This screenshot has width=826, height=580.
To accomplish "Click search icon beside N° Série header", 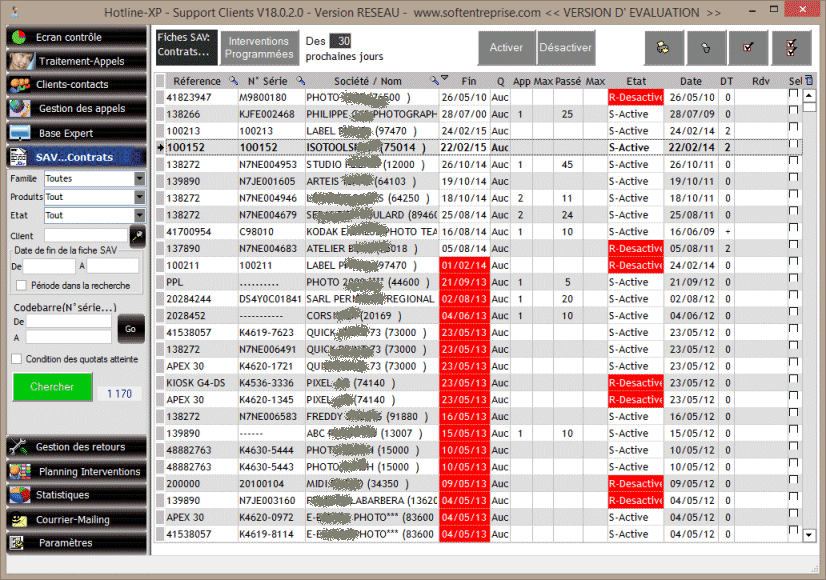I will point(298,81).
